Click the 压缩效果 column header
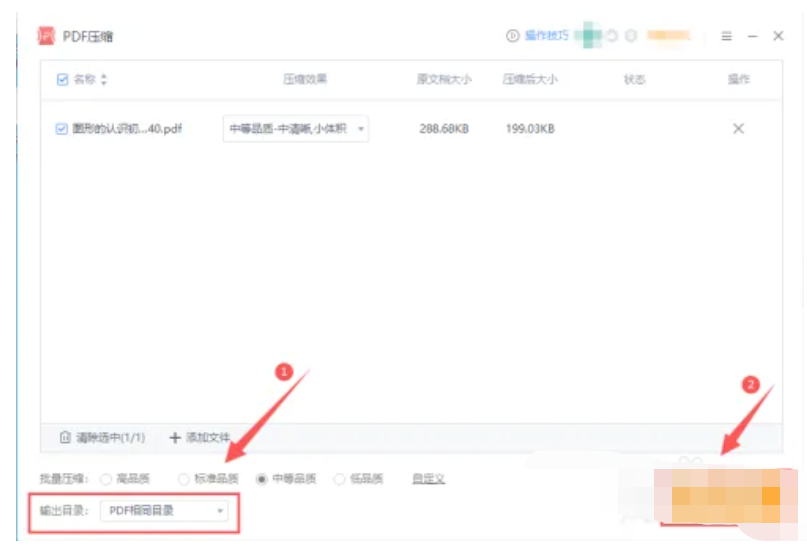The image size is (807, 553). [305, 79]
